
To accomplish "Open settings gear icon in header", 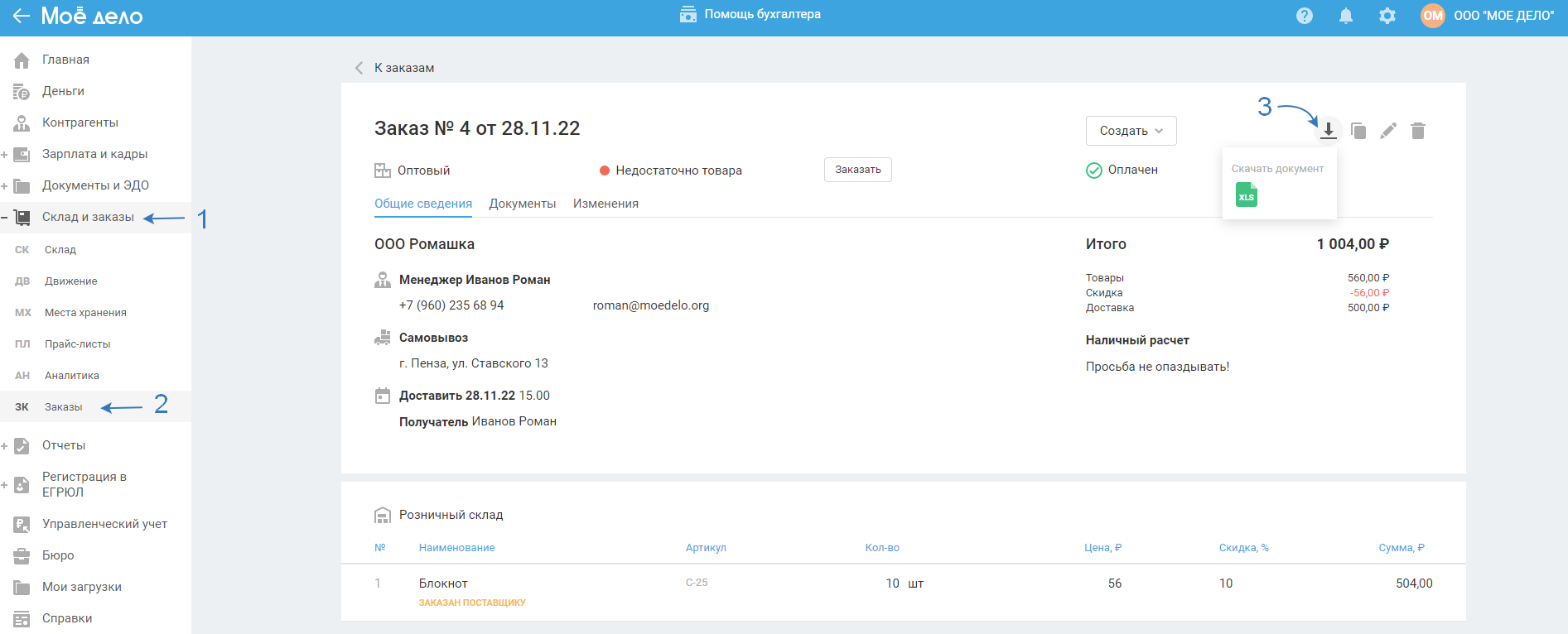I will [x=1387, y=16].
